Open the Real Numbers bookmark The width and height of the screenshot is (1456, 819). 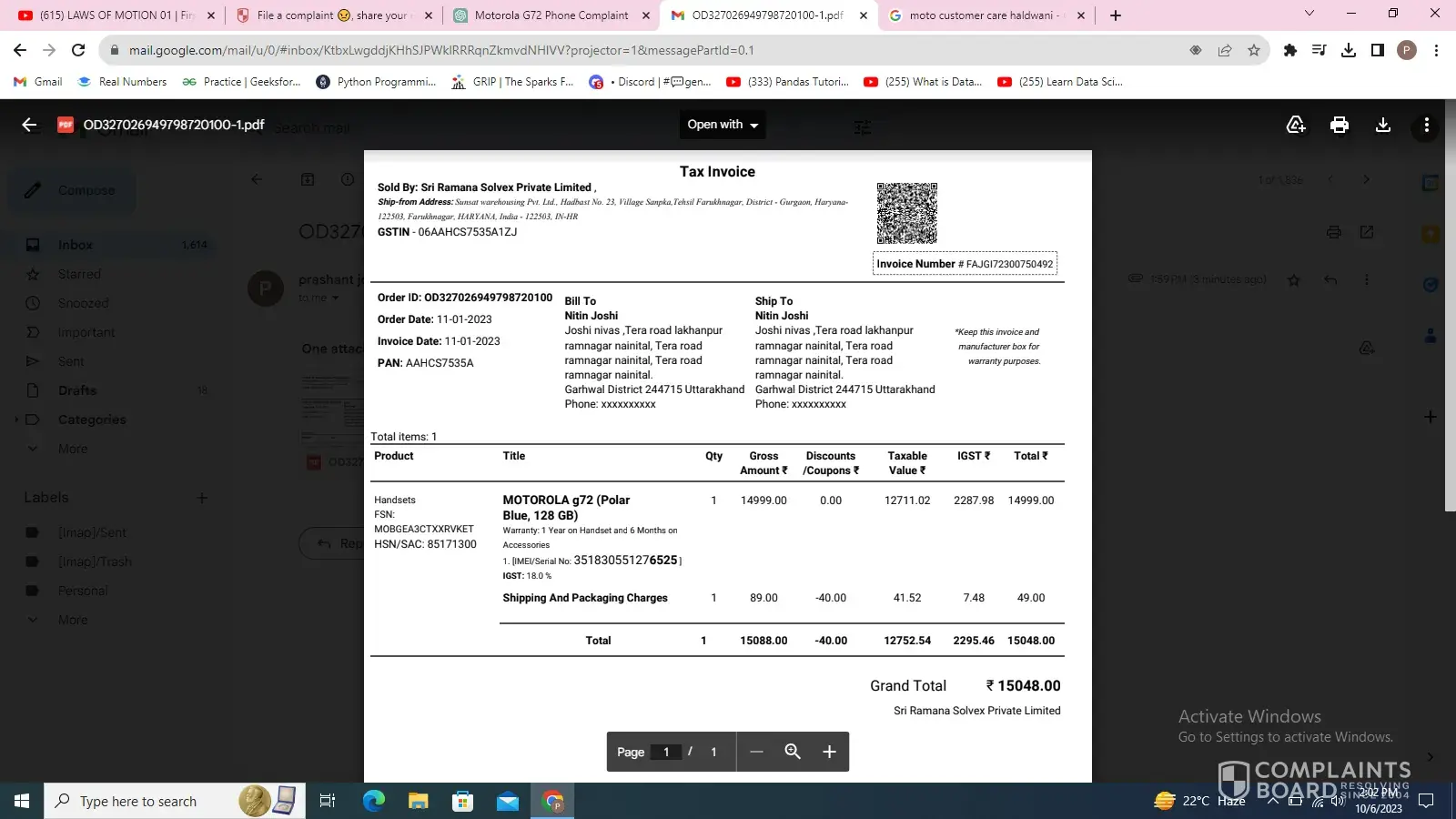[x=123, y=82]
